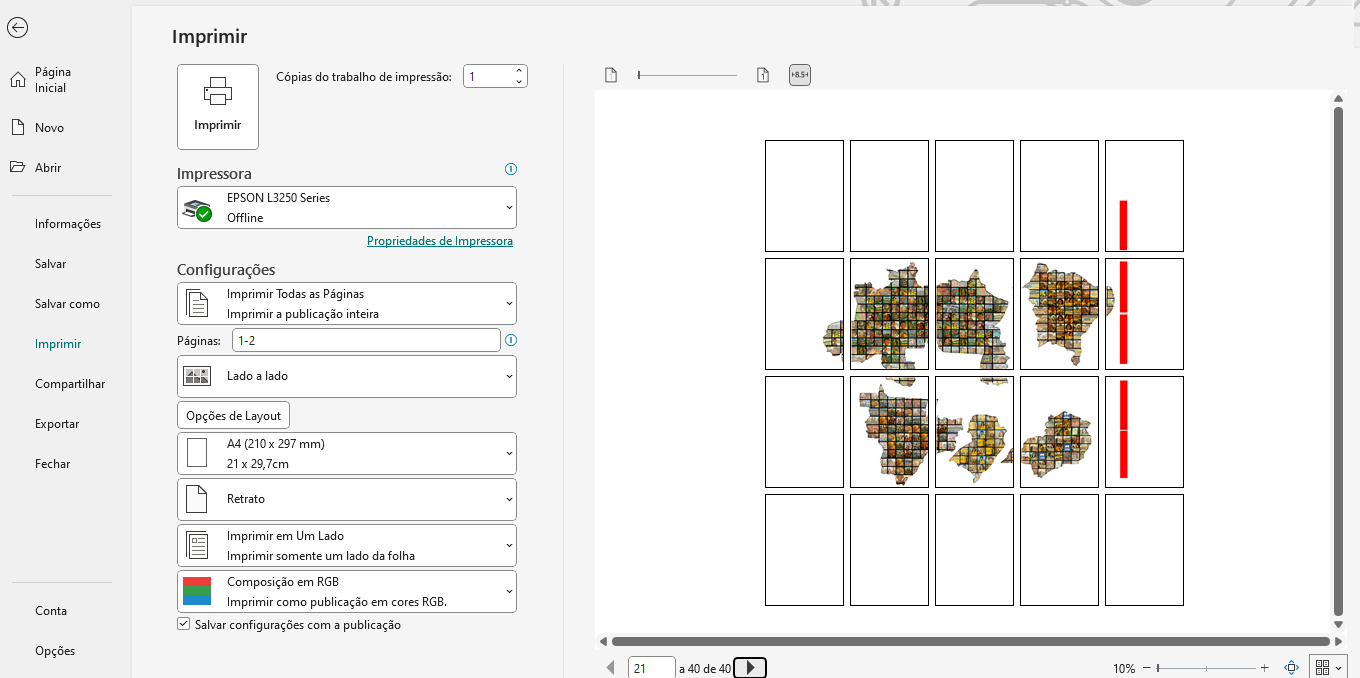Toggle the rulers button marked 8.5
Viewport: 1360px width, 678px height.
pos(800,75)
